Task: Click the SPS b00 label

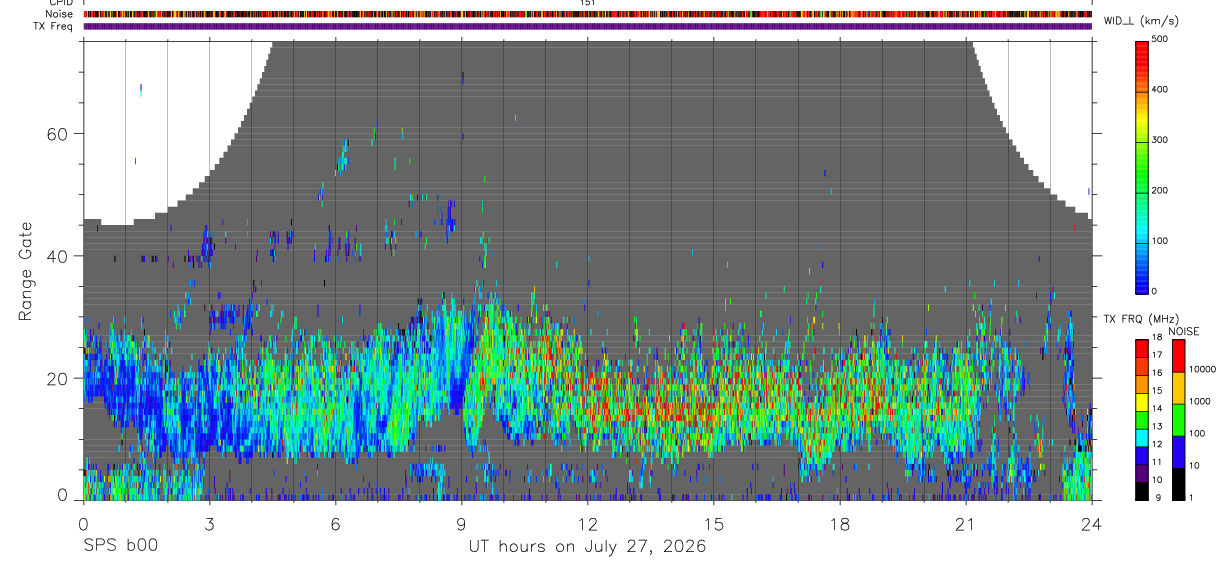Action: pyautogui.click(x=119, y=546)
